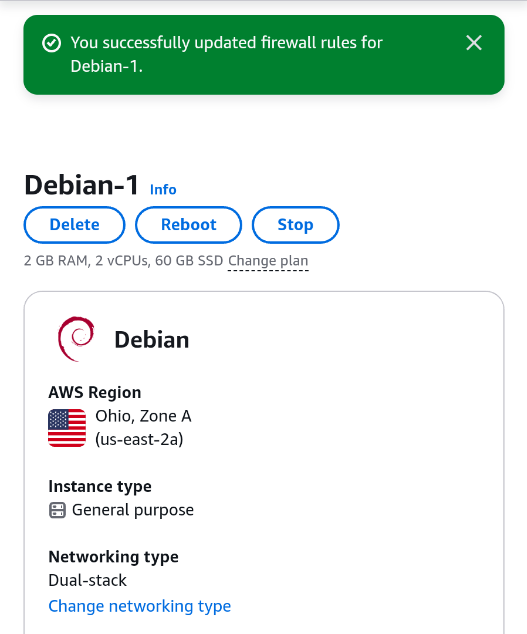The image size is (527, 634).
Task: Dismiss the firewall rules success notification
Action: point(474,43)
